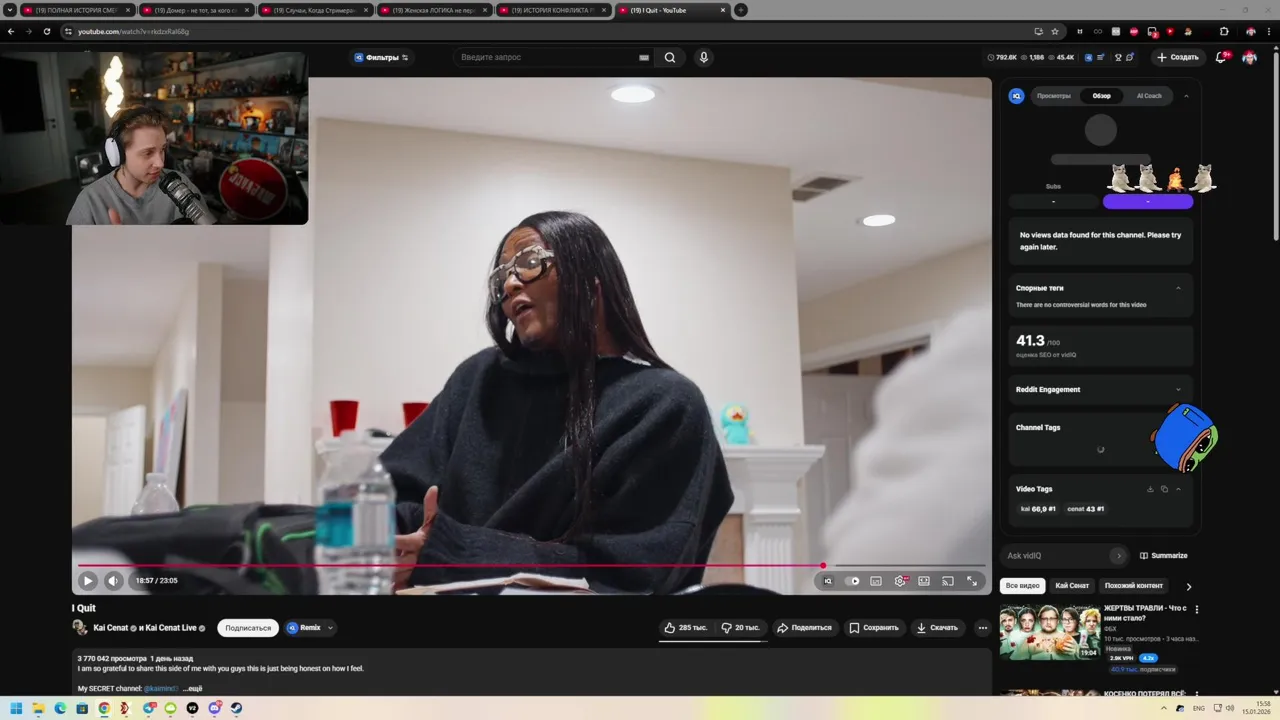The width and height of the screenshot is (1280, 720).
Task: Open ЖЕРТВЫ ТРАВЛИ recommended video thumbnail
Action: [1049, 632]
